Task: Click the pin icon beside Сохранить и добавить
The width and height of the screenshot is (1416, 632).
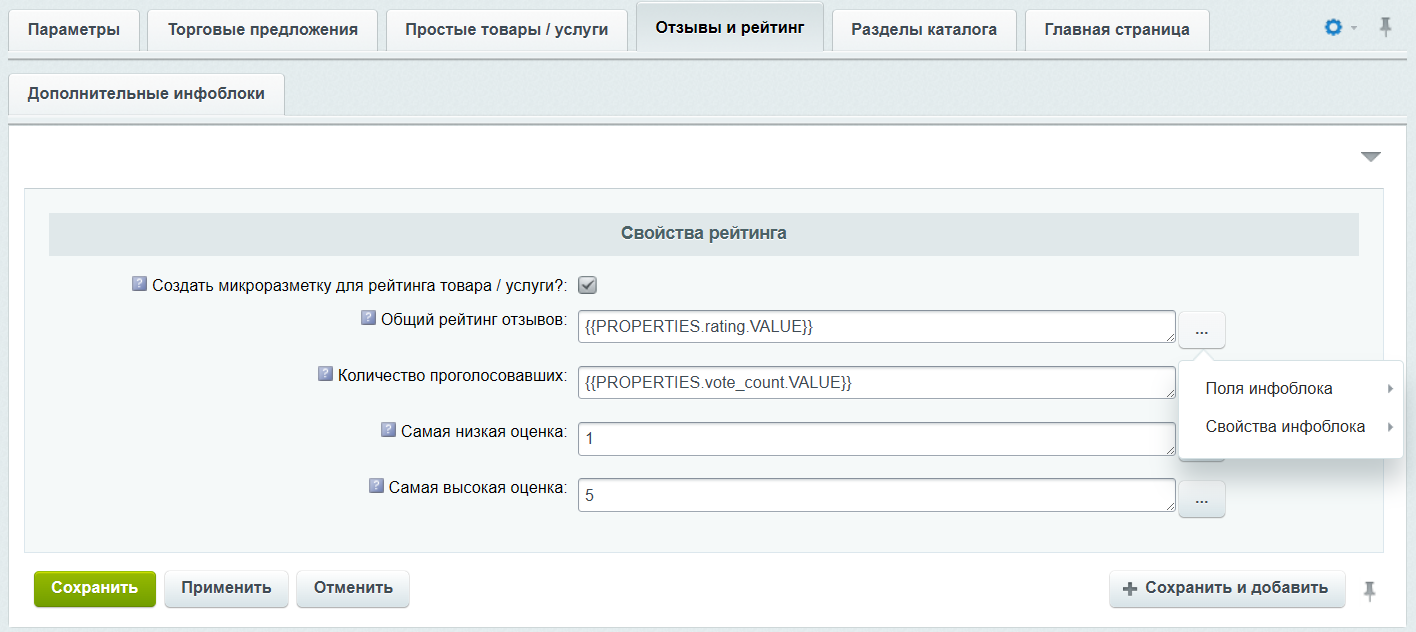Action: 1370,591
